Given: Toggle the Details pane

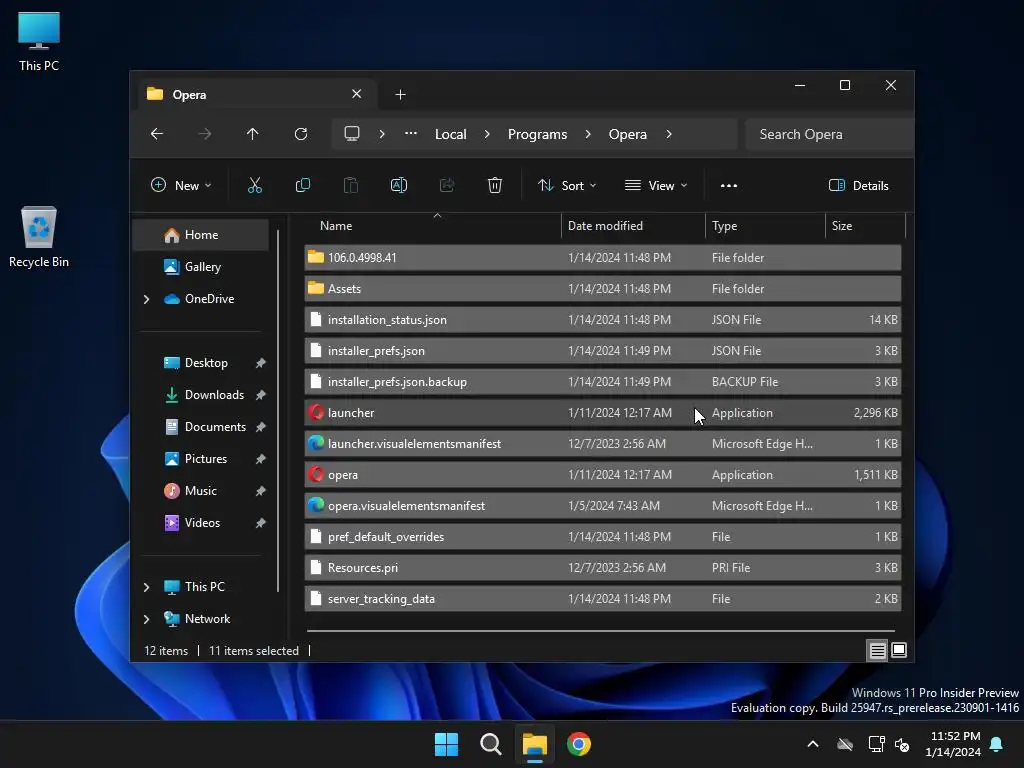Looking at the screenshot, I should (859, 185).
